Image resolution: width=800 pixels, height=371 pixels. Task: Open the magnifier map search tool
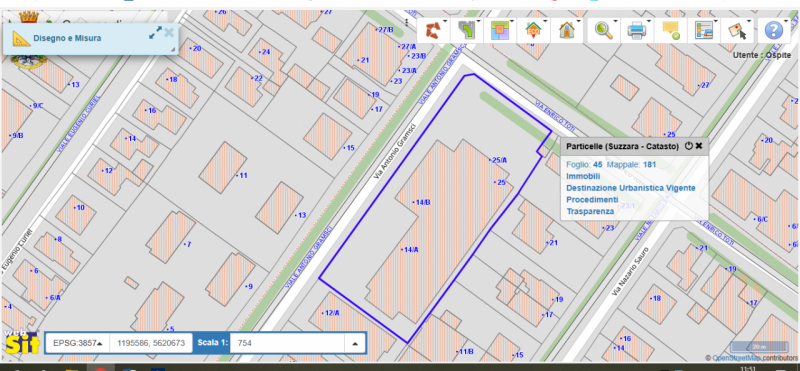[604, 31]
